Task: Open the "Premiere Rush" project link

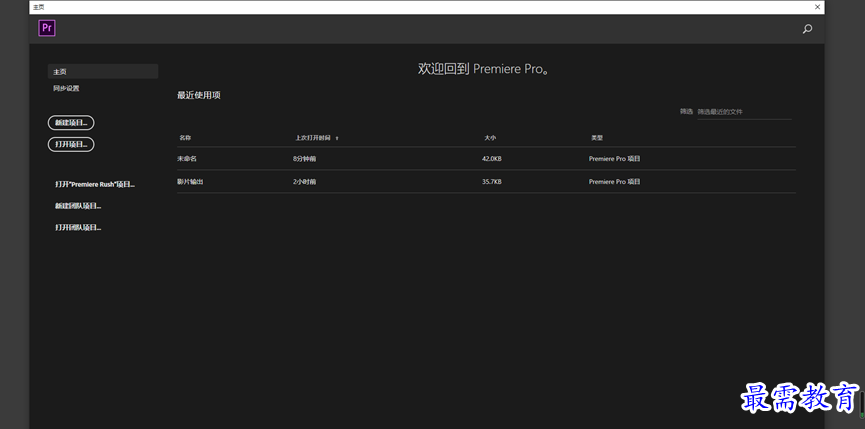Action: pos(95,185)
